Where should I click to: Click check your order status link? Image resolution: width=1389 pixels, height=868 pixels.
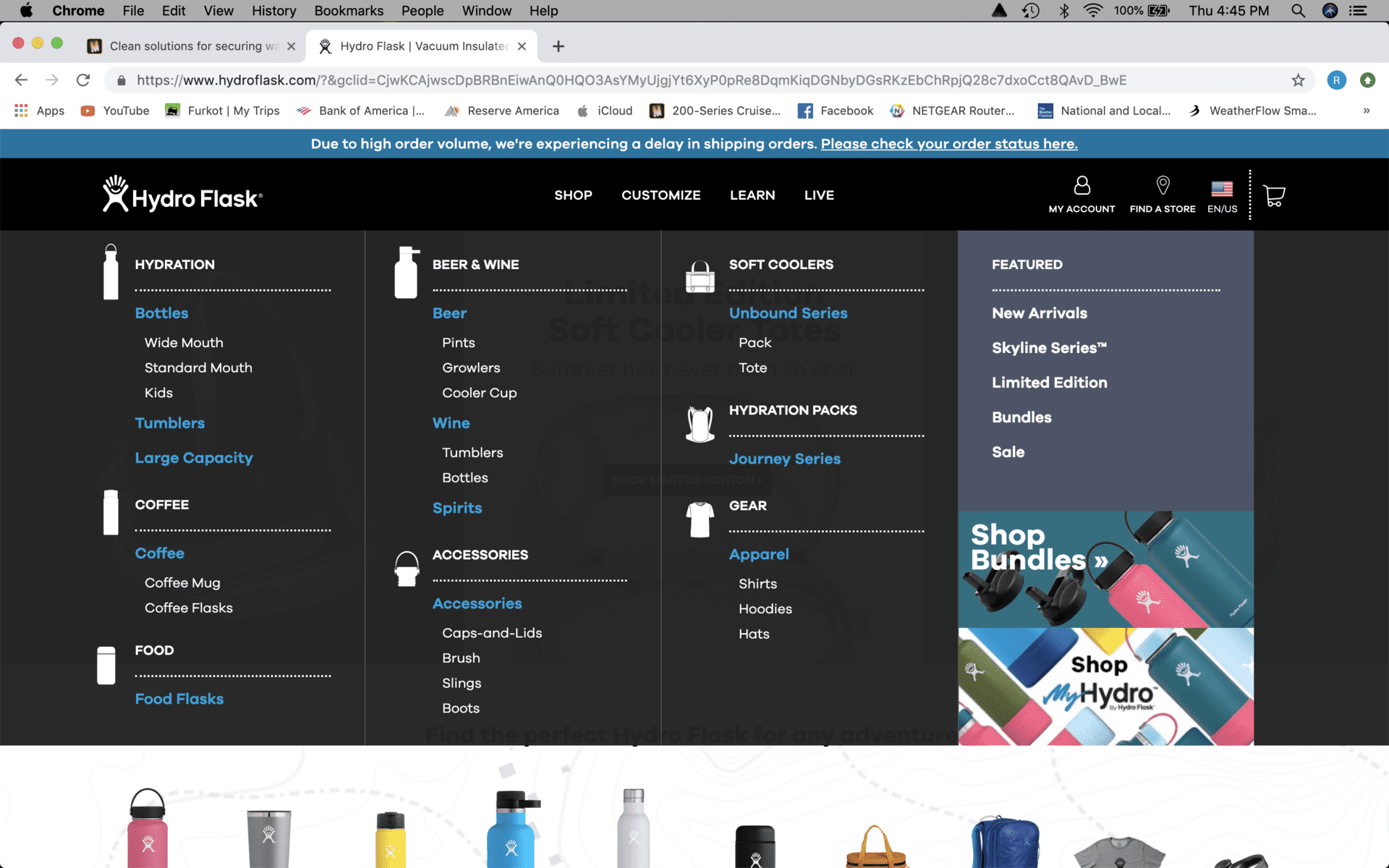pyautogui.click(x=949, y=144)
